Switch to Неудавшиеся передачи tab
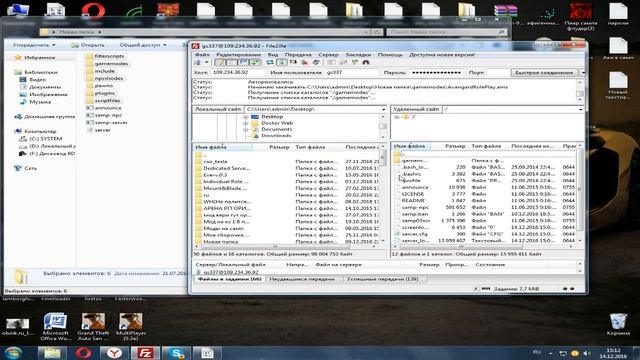Viewport: 640px width, 360px height. click(302, 279)
